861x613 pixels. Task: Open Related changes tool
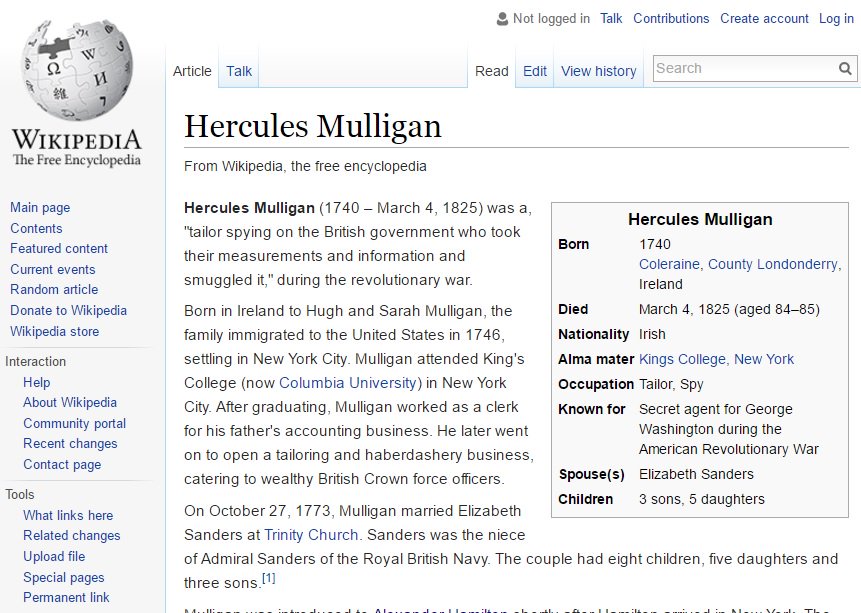(x=71, y=536)
